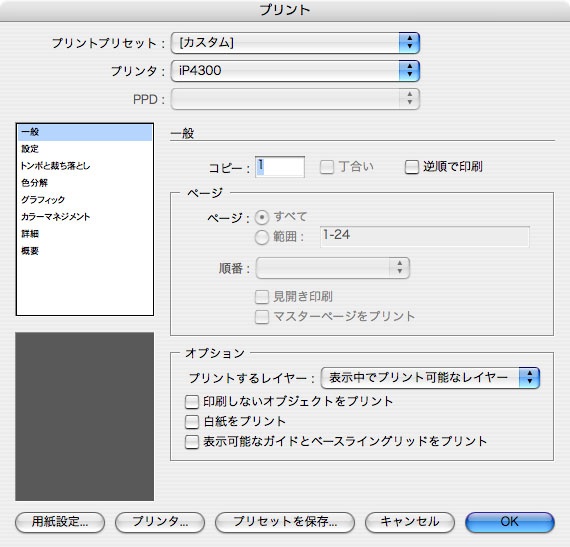This screenshot has width=570, height=547.
Task: Click the 用紙設定... button
Action: [x=60, y=522]
